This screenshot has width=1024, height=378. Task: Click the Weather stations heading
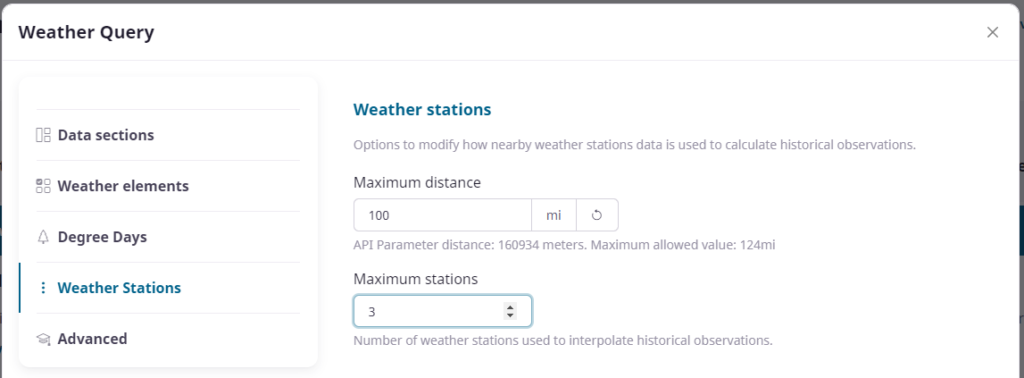click(422, 109)
